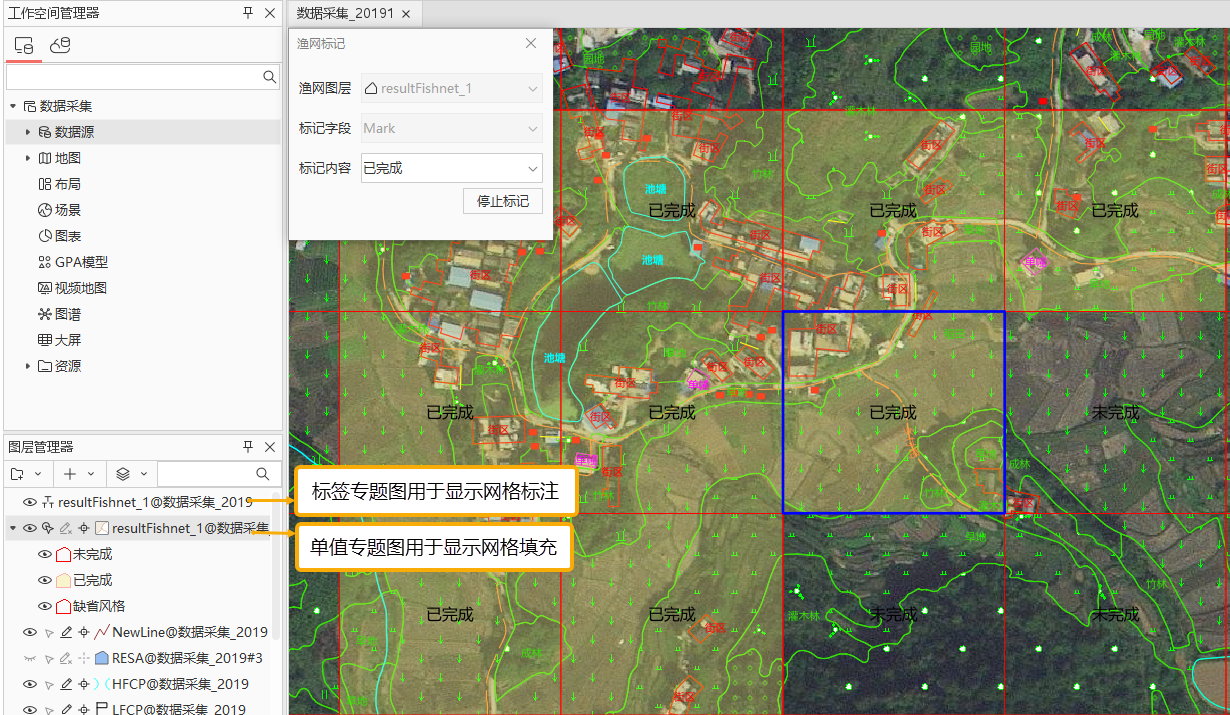Image resolution: width=1230 pixels, height=715 pixels.
Task: Hide the 已完成 theme item
Action: pos(44,580)
